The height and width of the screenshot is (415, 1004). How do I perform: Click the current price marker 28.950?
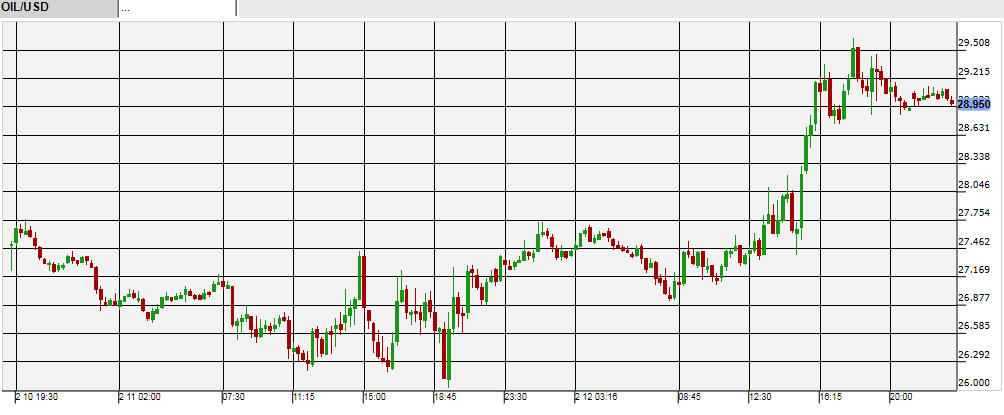point(973,104)
